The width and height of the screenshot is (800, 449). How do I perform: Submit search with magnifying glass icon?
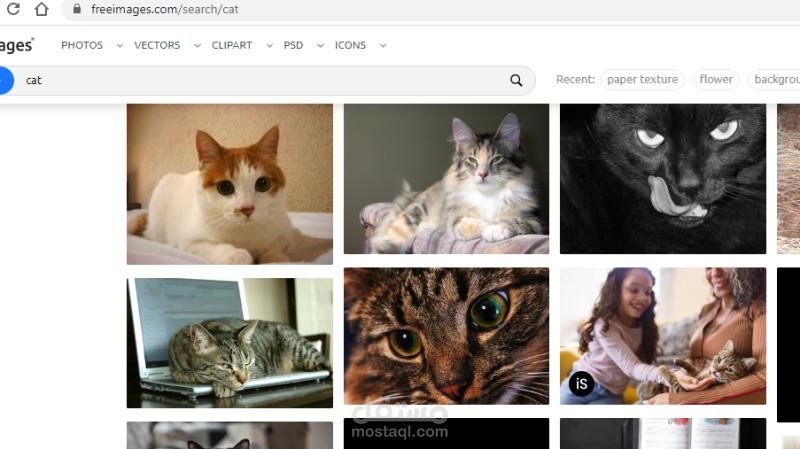tap(516, 80)
